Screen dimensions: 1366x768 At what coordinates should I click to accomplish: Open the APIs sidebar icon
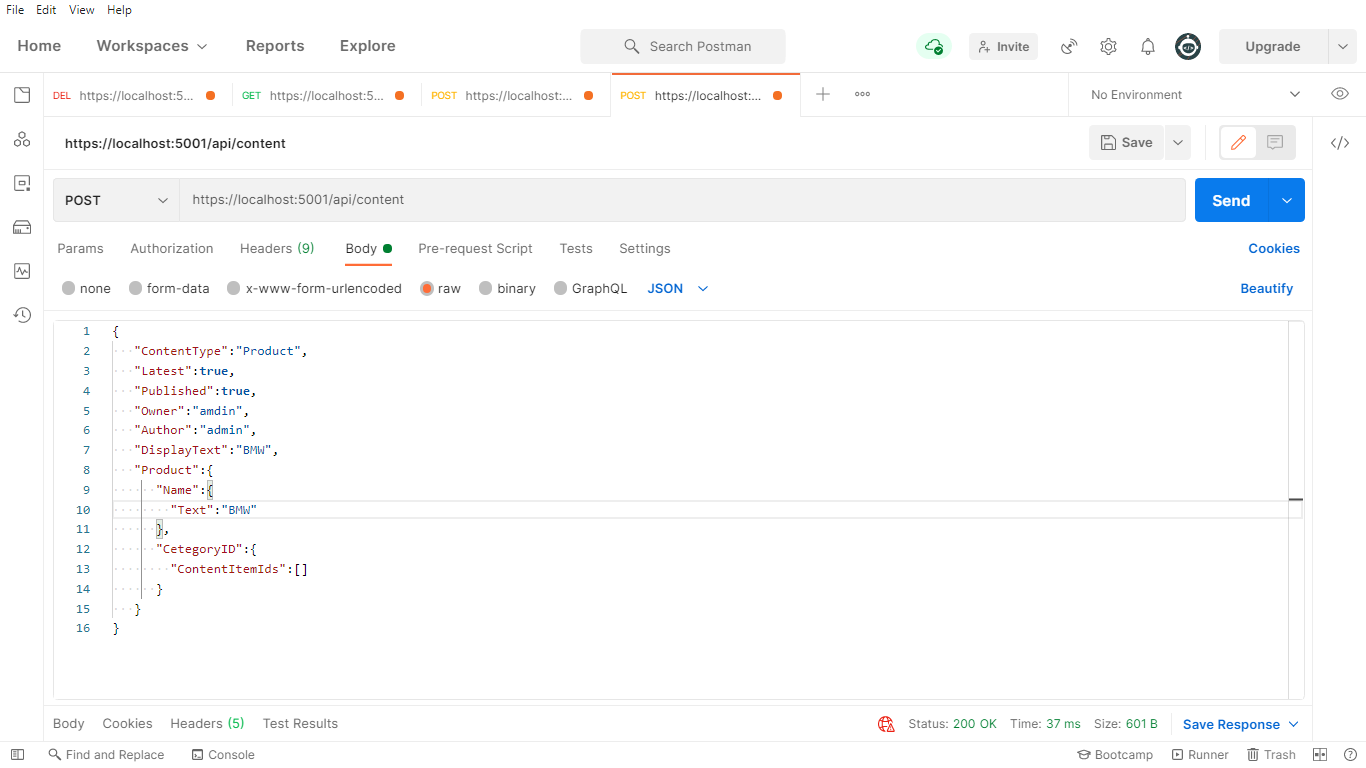click(22, 139)
